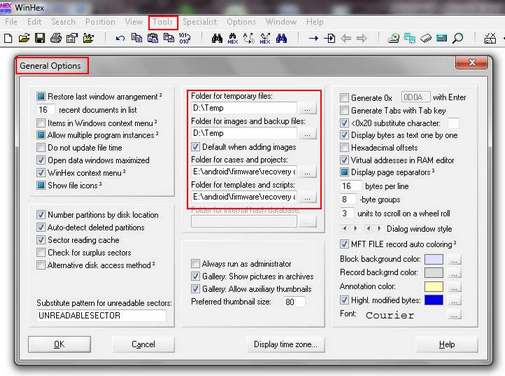Image resolution: width=505 pixels, height=376 pixels.
Task: Check Hexadecimal offsets option
Action: pyautogui.click(x=344, y=148)
